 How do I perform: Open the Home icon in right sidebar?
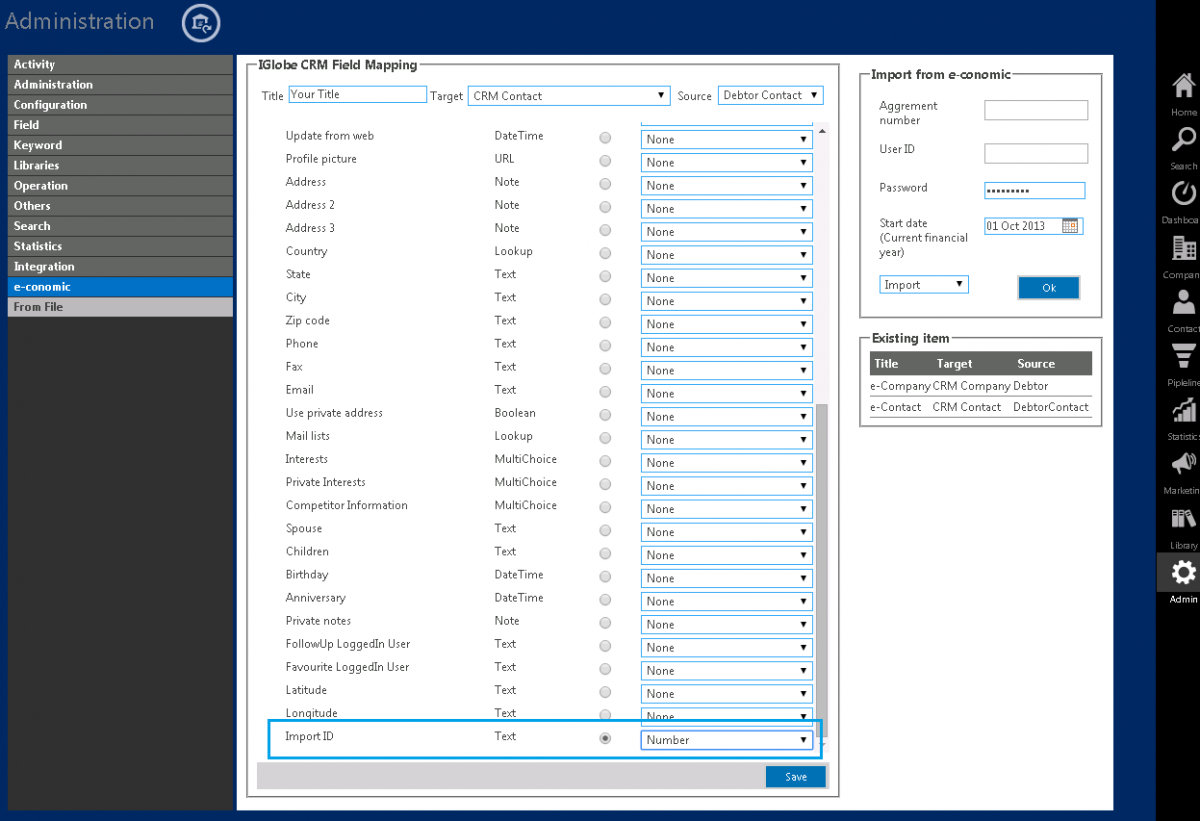coord(1183,86)
